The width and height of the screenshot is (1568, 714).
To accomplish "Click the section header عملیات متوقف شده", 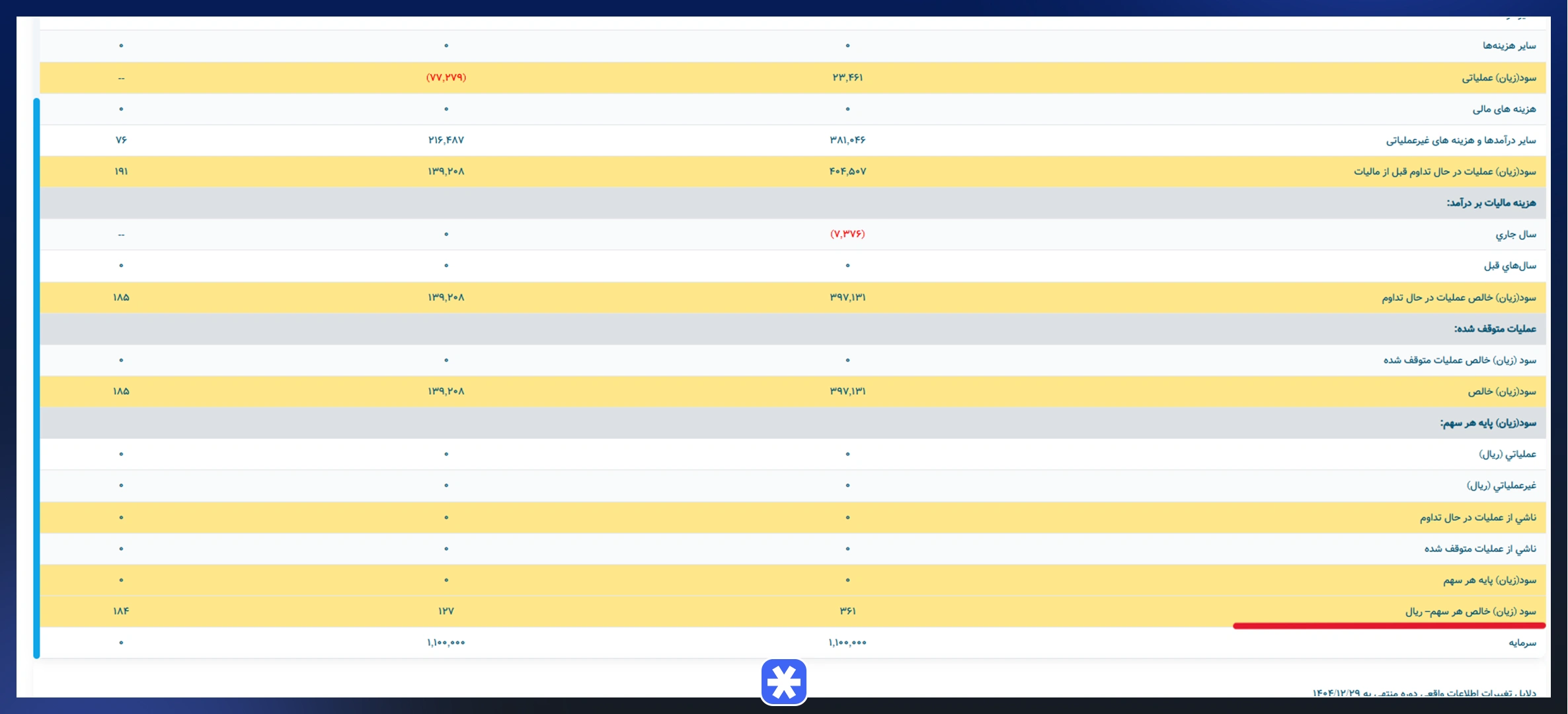I will 1495,329.
